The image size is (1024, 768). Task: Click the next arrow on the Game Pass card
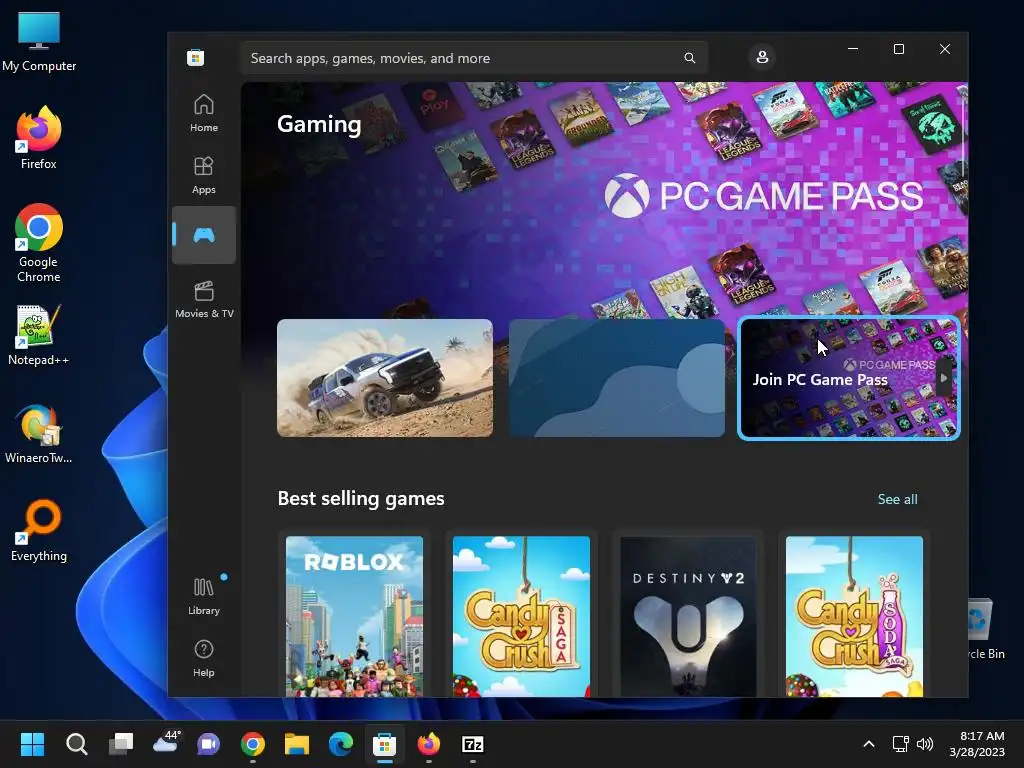pyautogui.click(x=944, y=378)
